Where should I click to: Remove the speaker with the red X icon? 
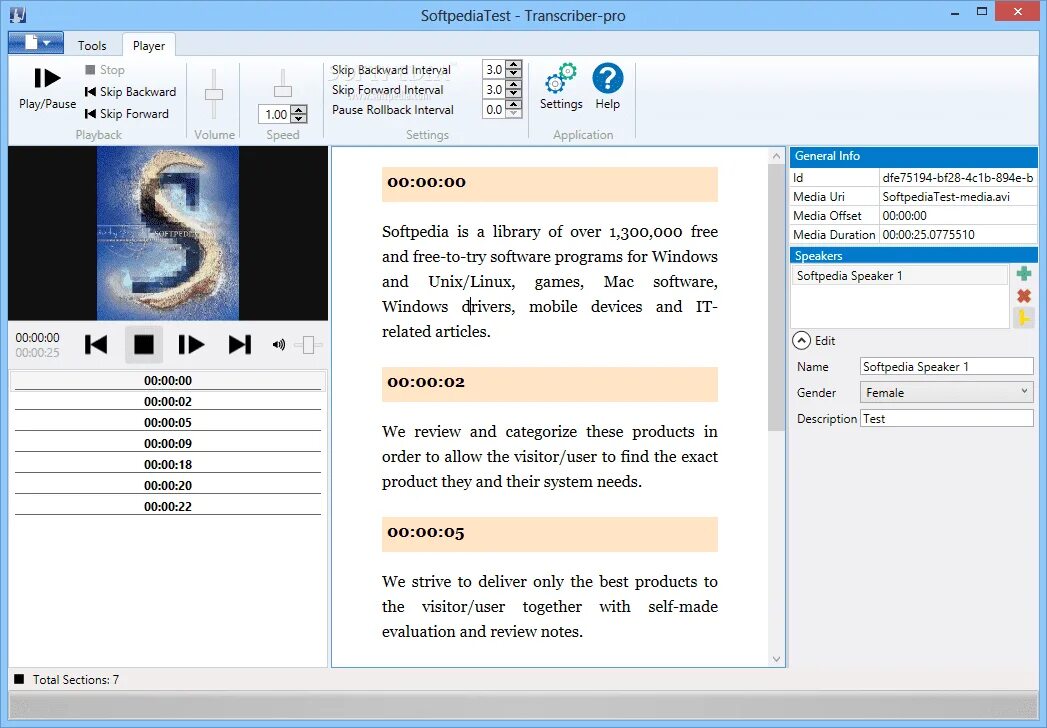1024,296
